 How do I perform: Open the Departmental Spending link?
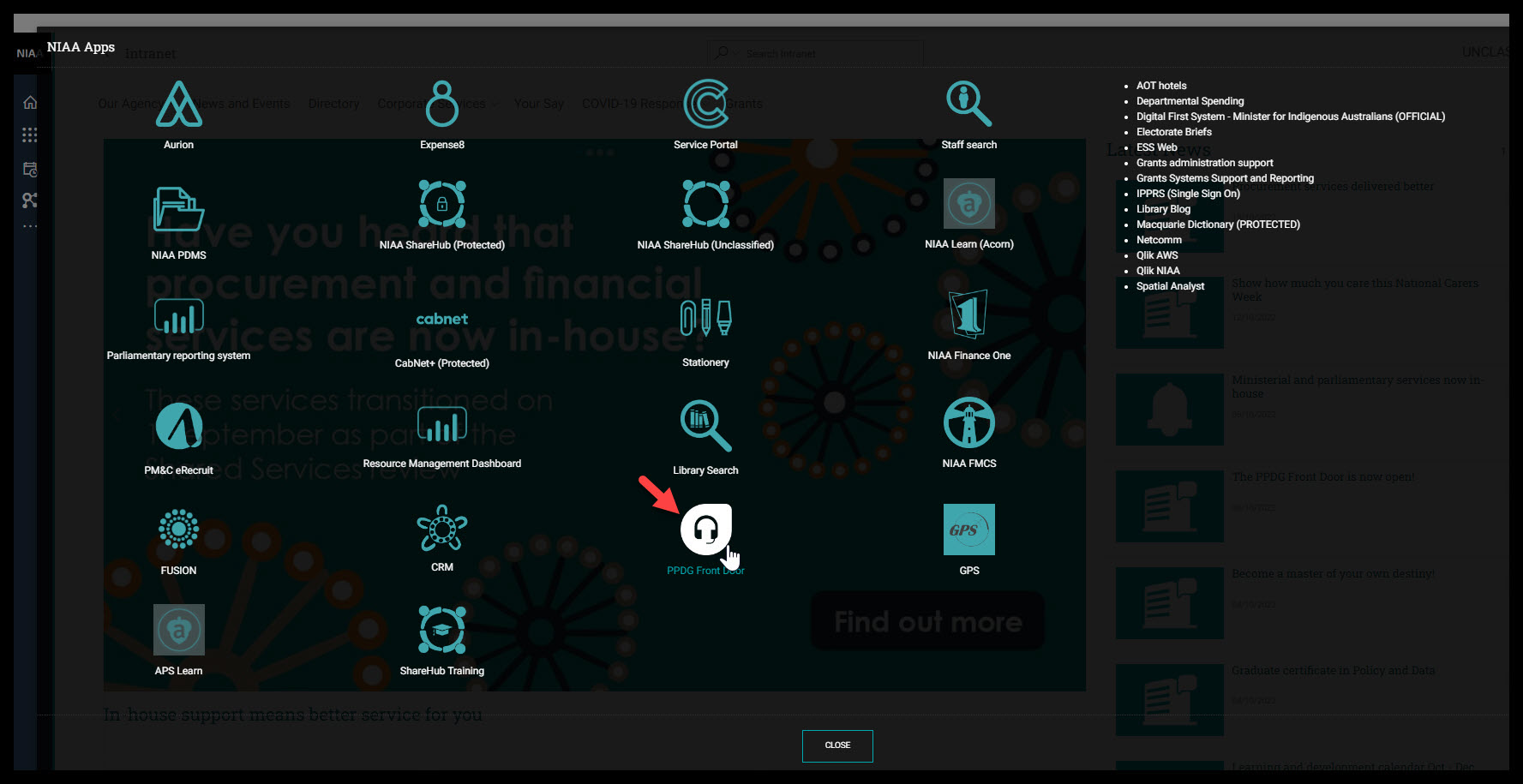point(1190,101)
